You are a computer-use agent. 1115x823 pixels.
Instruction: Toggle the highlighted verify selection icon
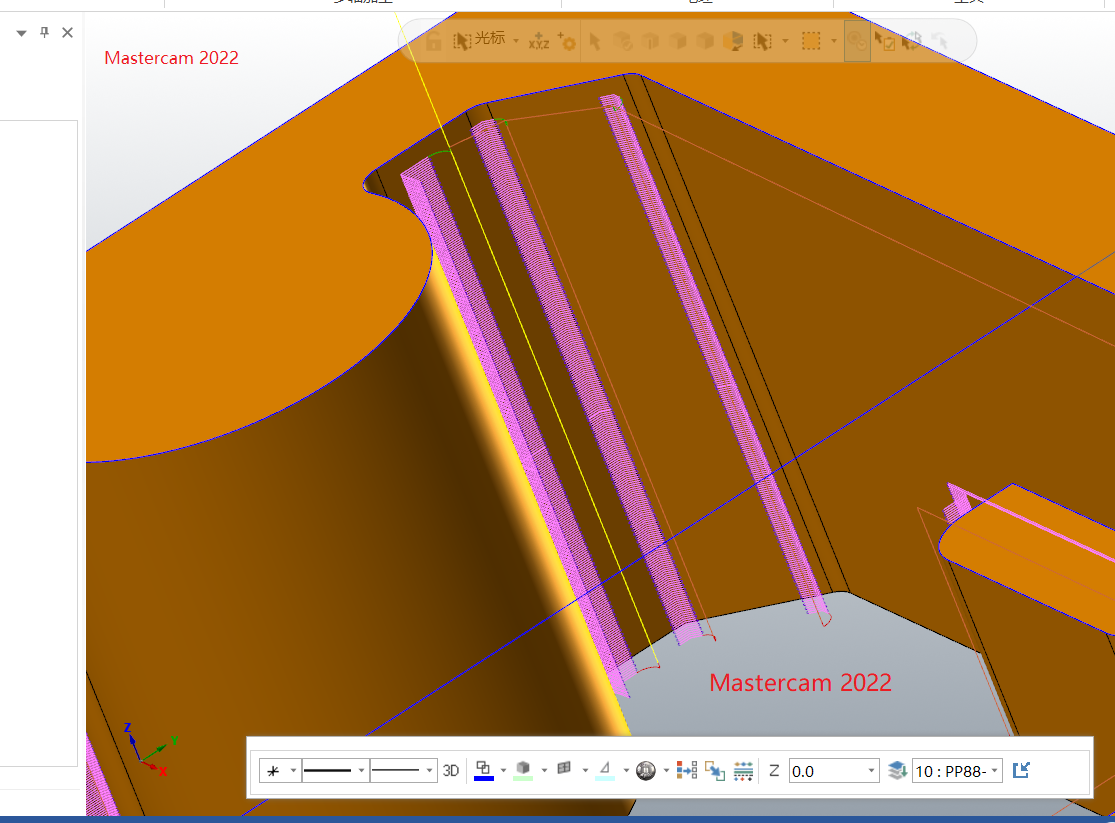point(858,41)
